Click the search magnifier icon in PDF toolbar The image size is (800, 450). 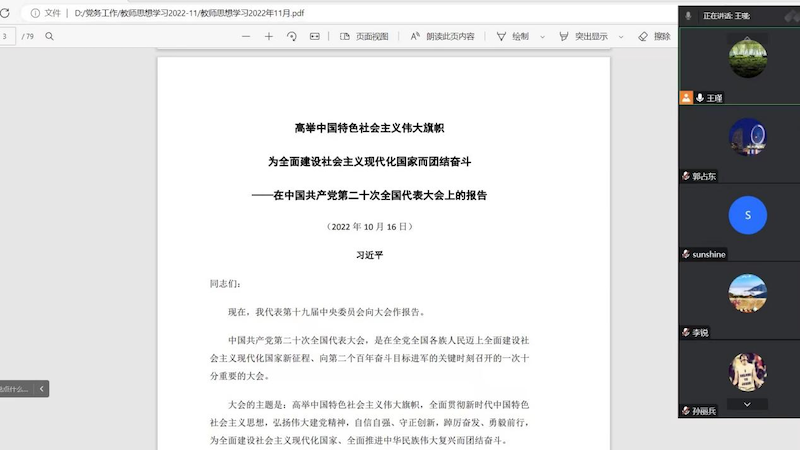[49, 36]
